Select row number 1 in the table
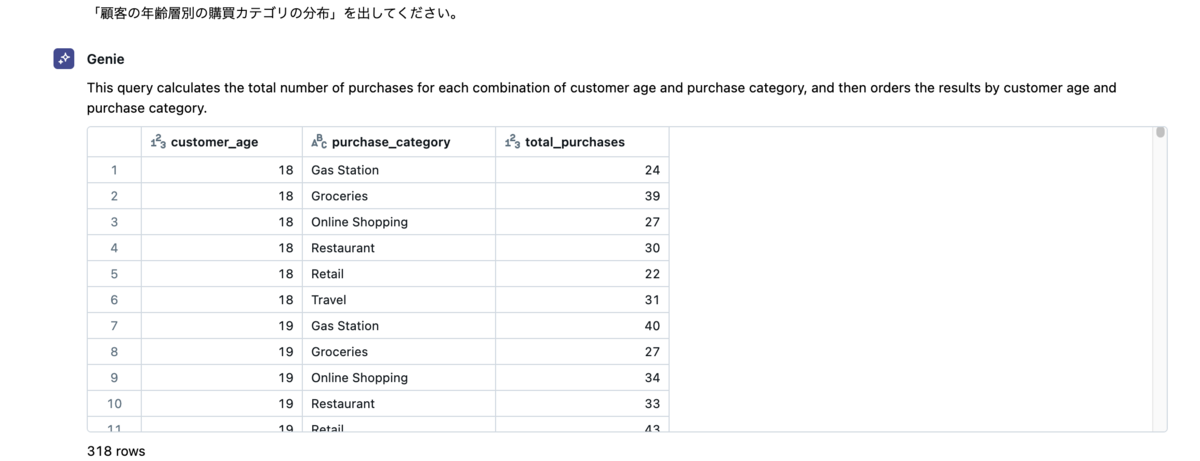This screenshot has width=1200, height=461. pos(114,170)
